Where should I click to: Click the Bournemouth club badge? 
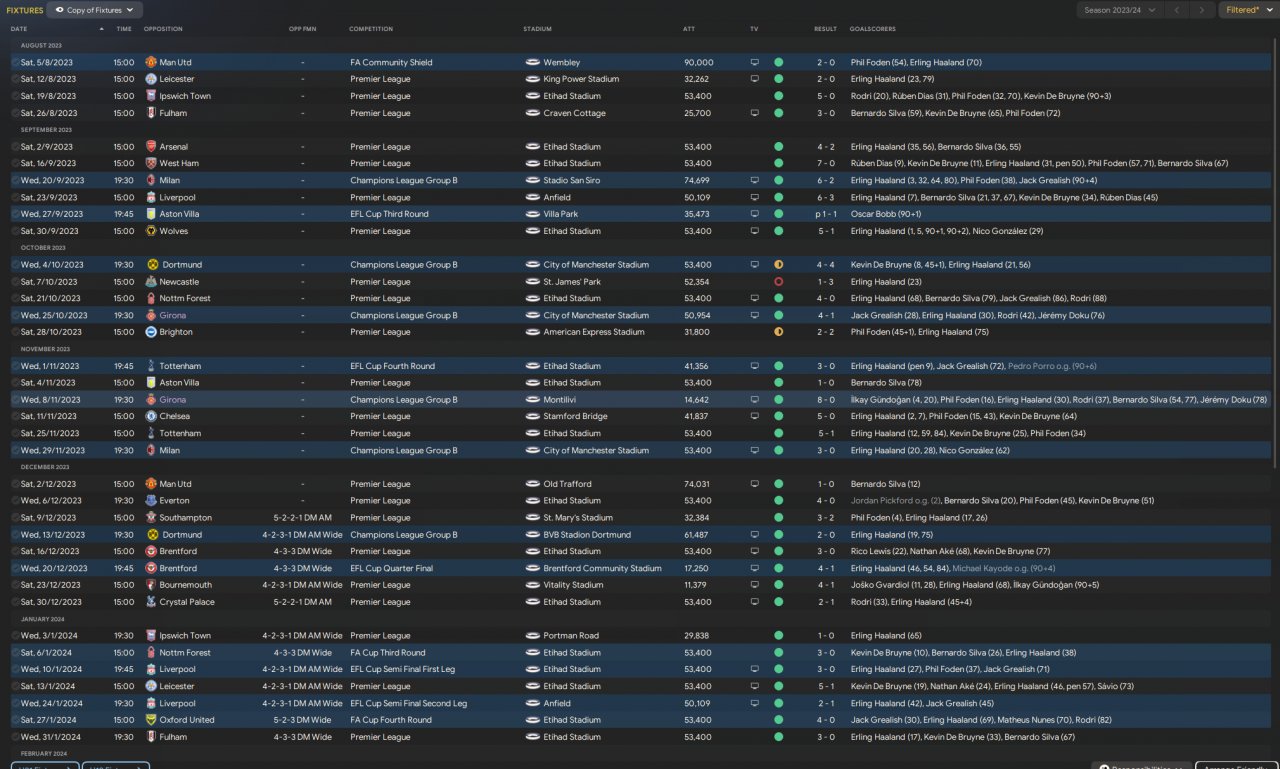point(151,585)
